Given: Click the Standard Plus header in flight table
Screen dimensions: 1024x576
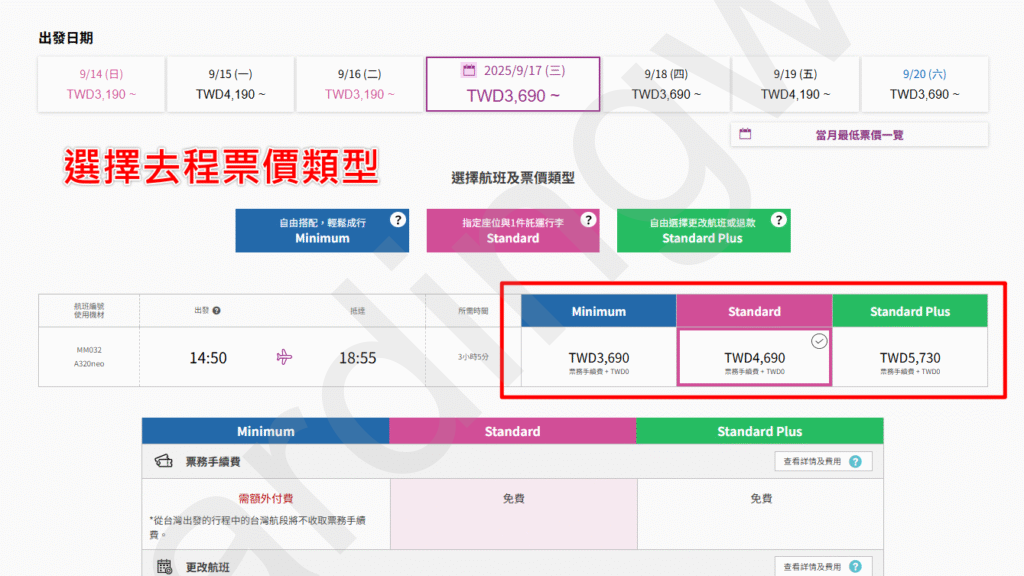Looking at the screenshot, I should click(910, 311).
